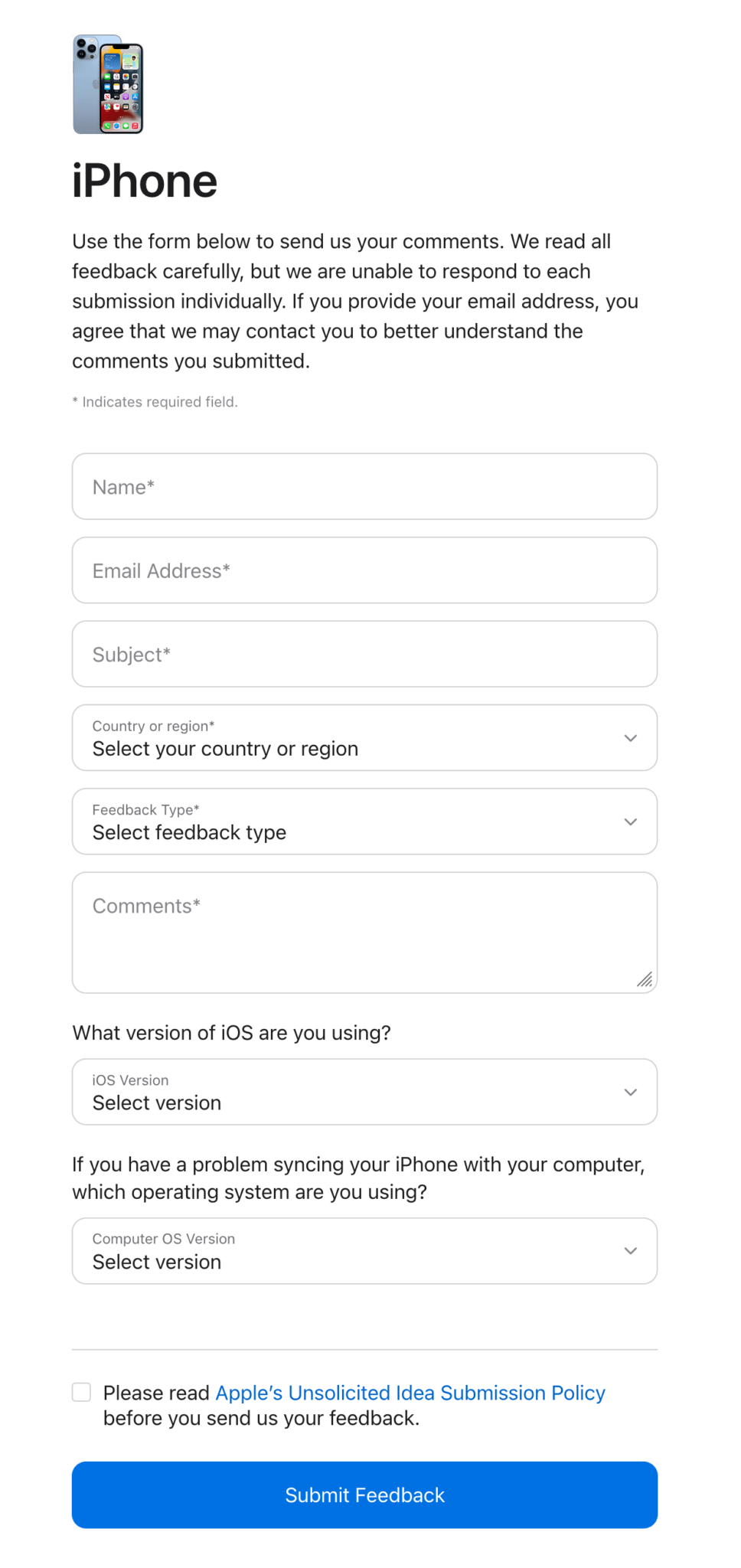Screen dimensions: 741x1568
Task: Select the Subject text field
Action: [x=364, y=655]
